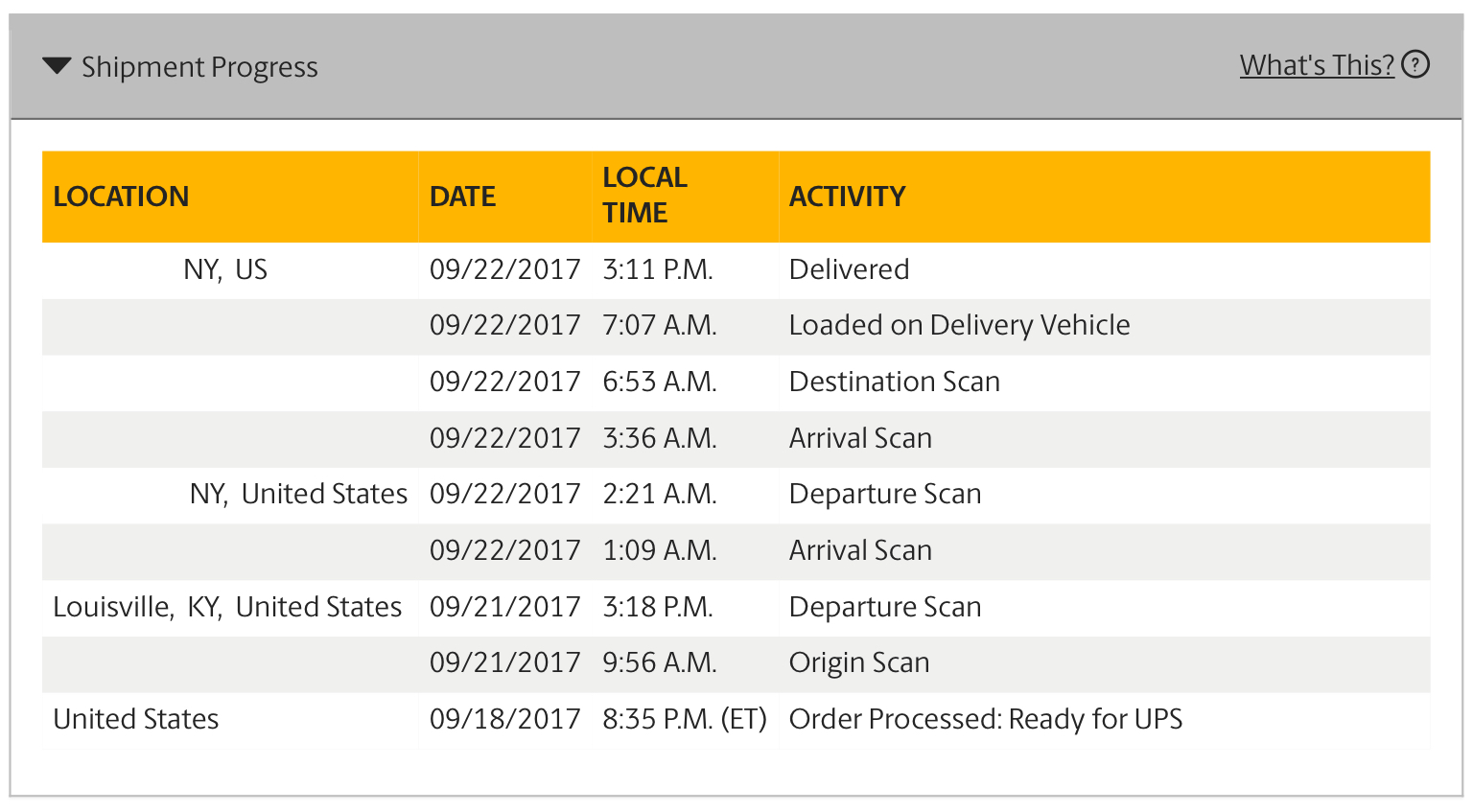Collapse the Shipment Progress triangle arrow

[x=58, y=66]
